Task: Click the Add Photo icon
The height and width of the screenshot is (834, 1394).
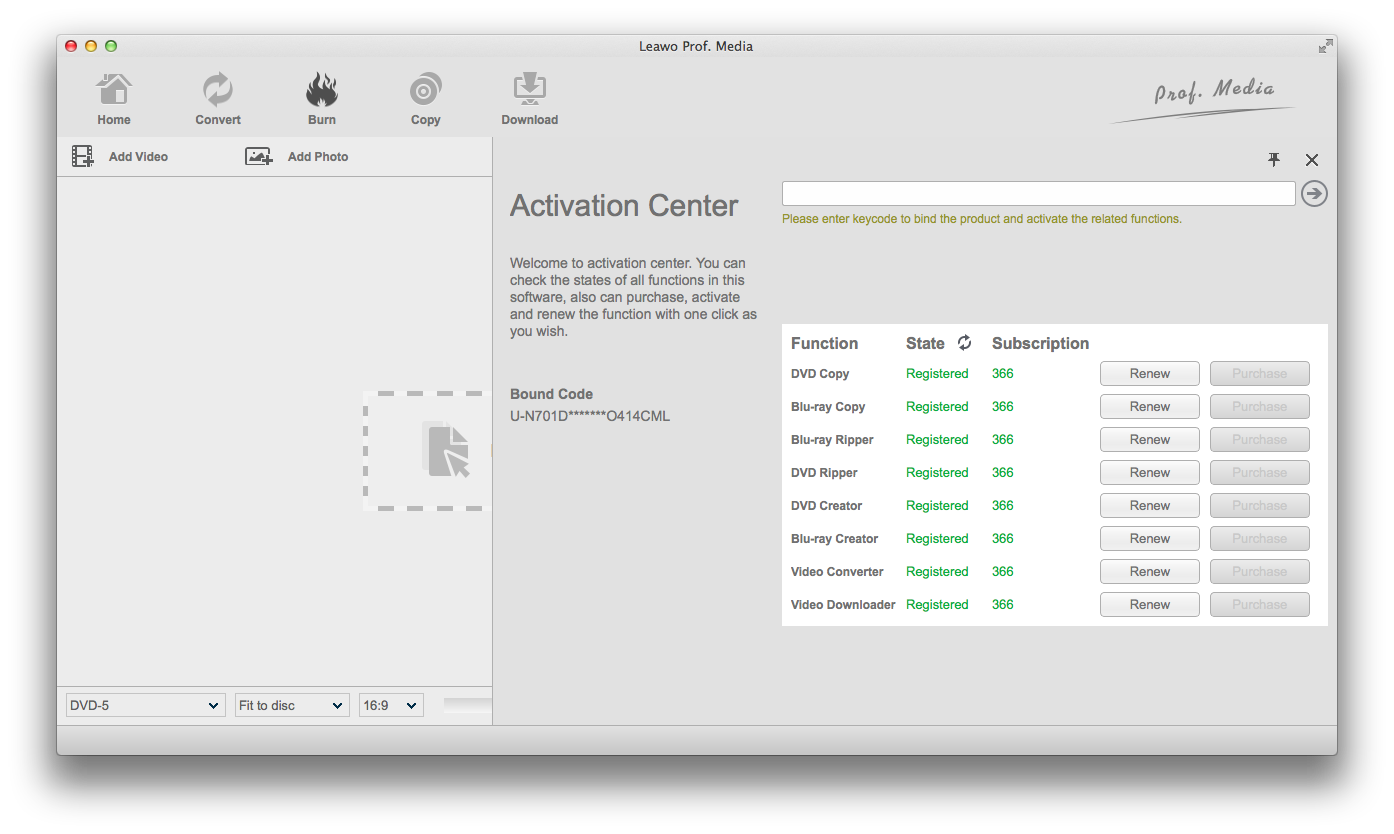Action: pyautogui.click(x=259, y=157)
